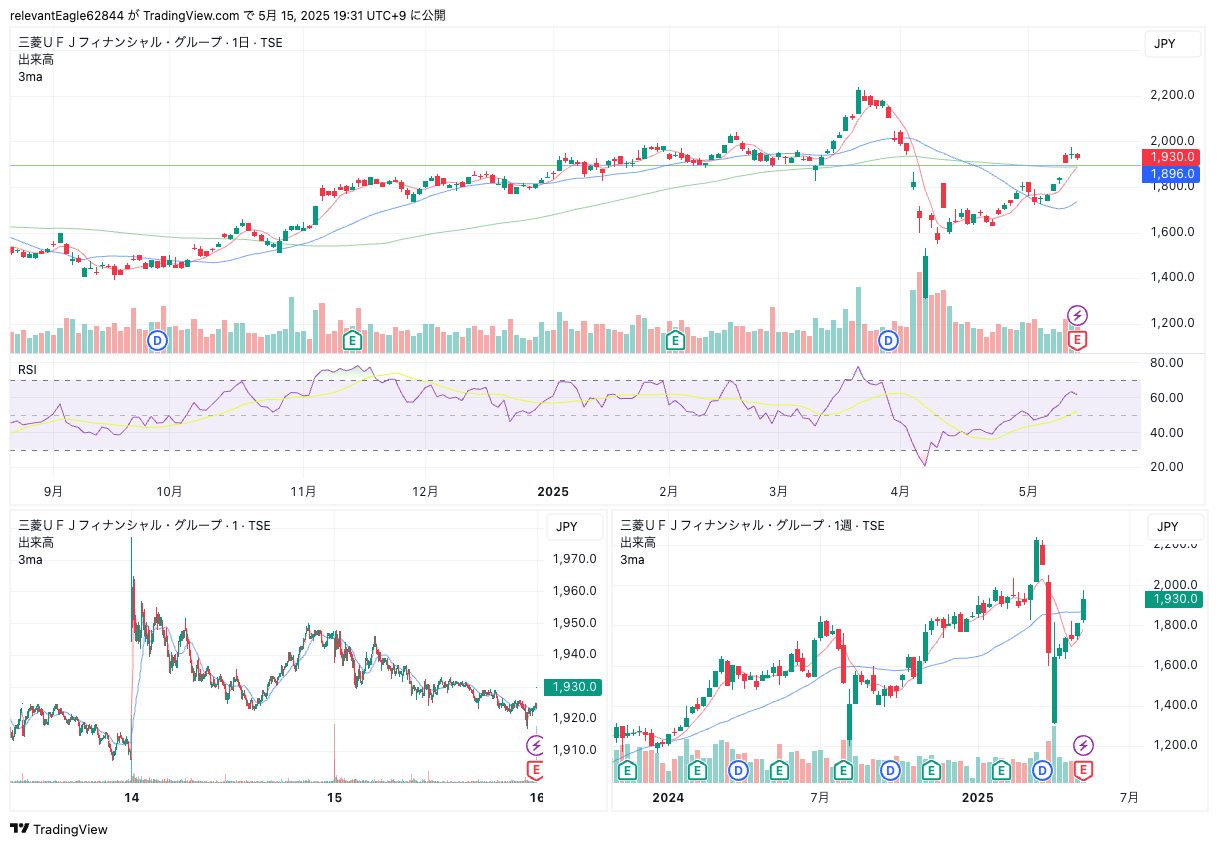Screen dimensions: 1218x846
Task: Click the purple lightning icon on the daily chart
Action: pyautogui.click(x=1078, y=316)
